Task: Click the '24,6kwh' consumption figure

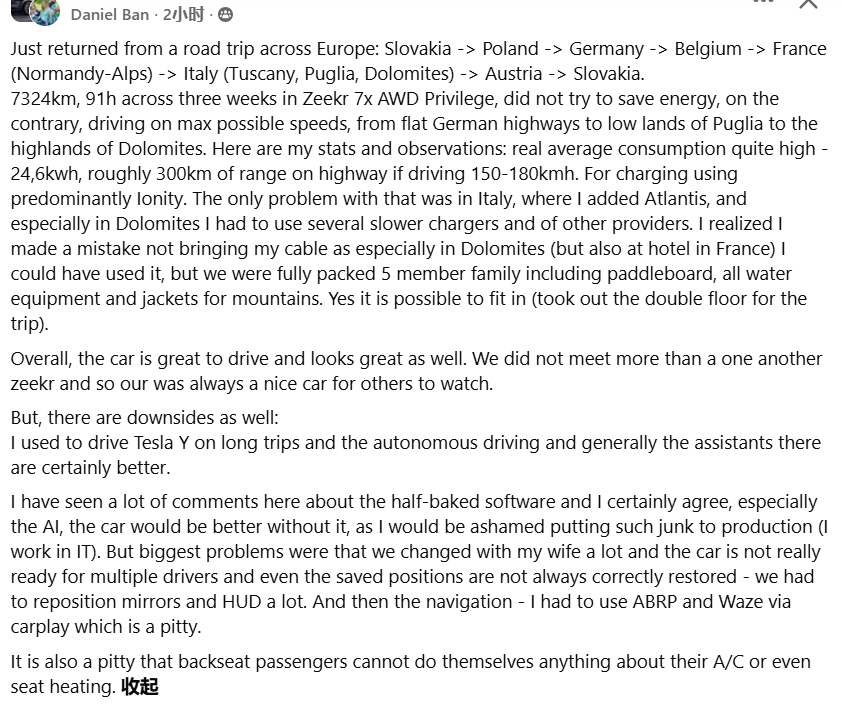Action: tap(45, 174)
